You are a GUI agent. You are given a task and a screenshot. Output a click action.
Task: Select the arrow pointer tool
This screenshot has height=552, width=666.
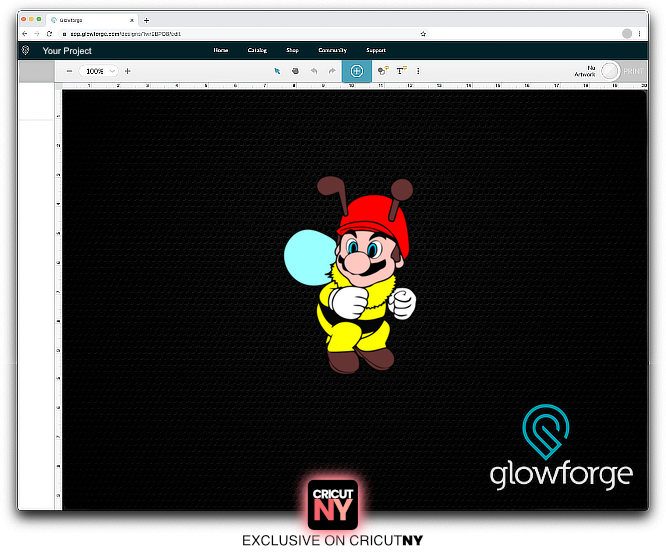point(277,71)
